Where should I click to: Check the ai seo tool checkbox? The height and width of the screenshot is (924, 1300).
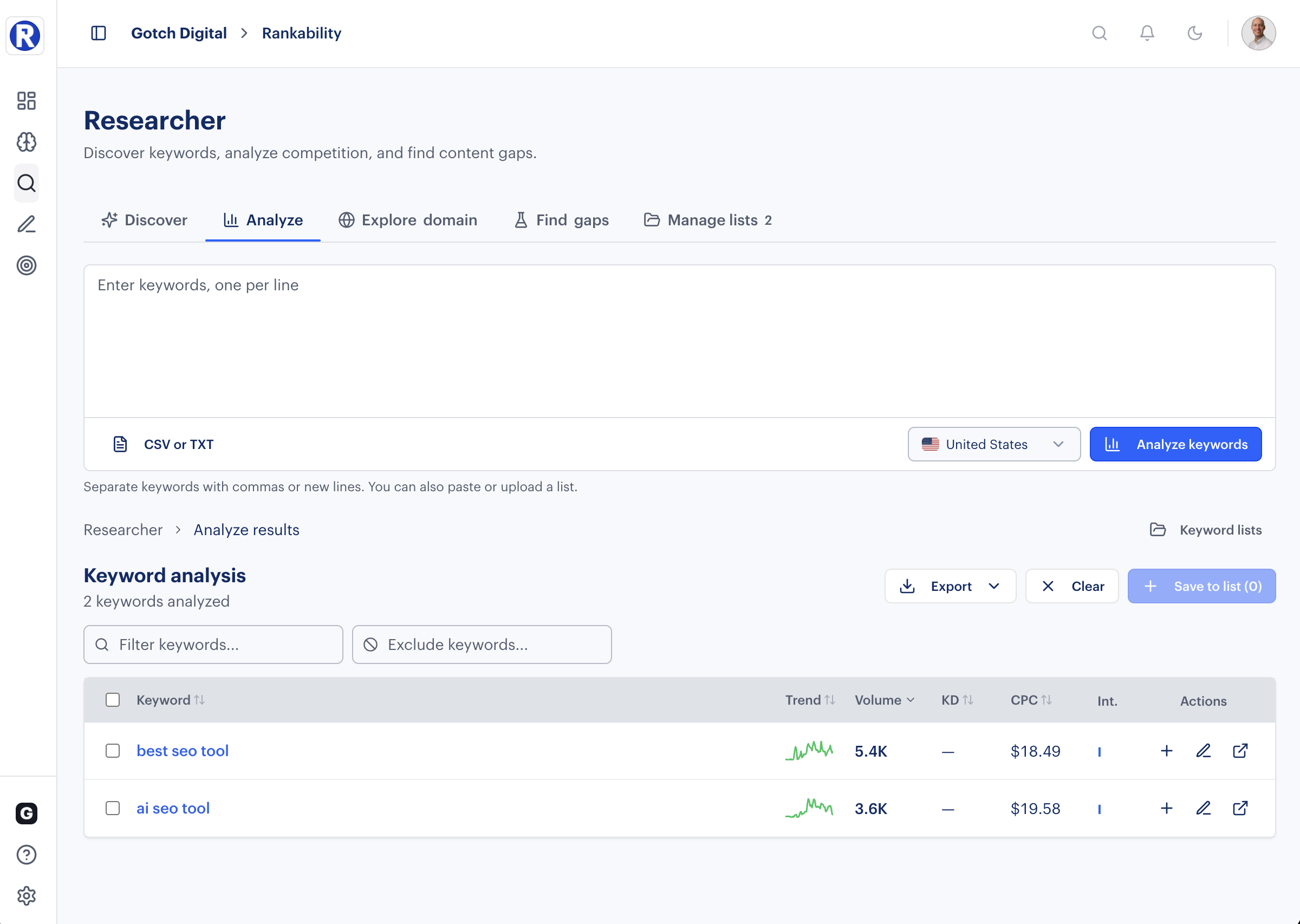tap(113, 808)
